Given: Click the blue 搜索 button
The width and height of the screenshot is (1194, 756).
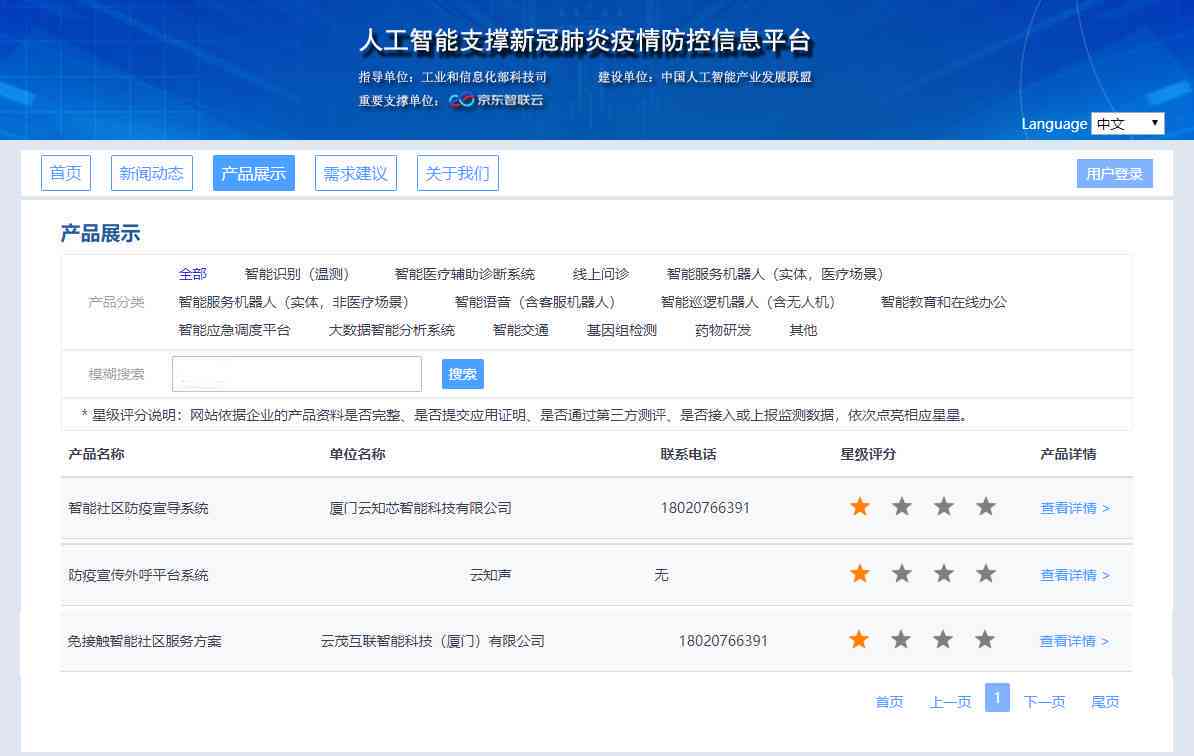Looking at the screenshot, I should coord(463,374).
